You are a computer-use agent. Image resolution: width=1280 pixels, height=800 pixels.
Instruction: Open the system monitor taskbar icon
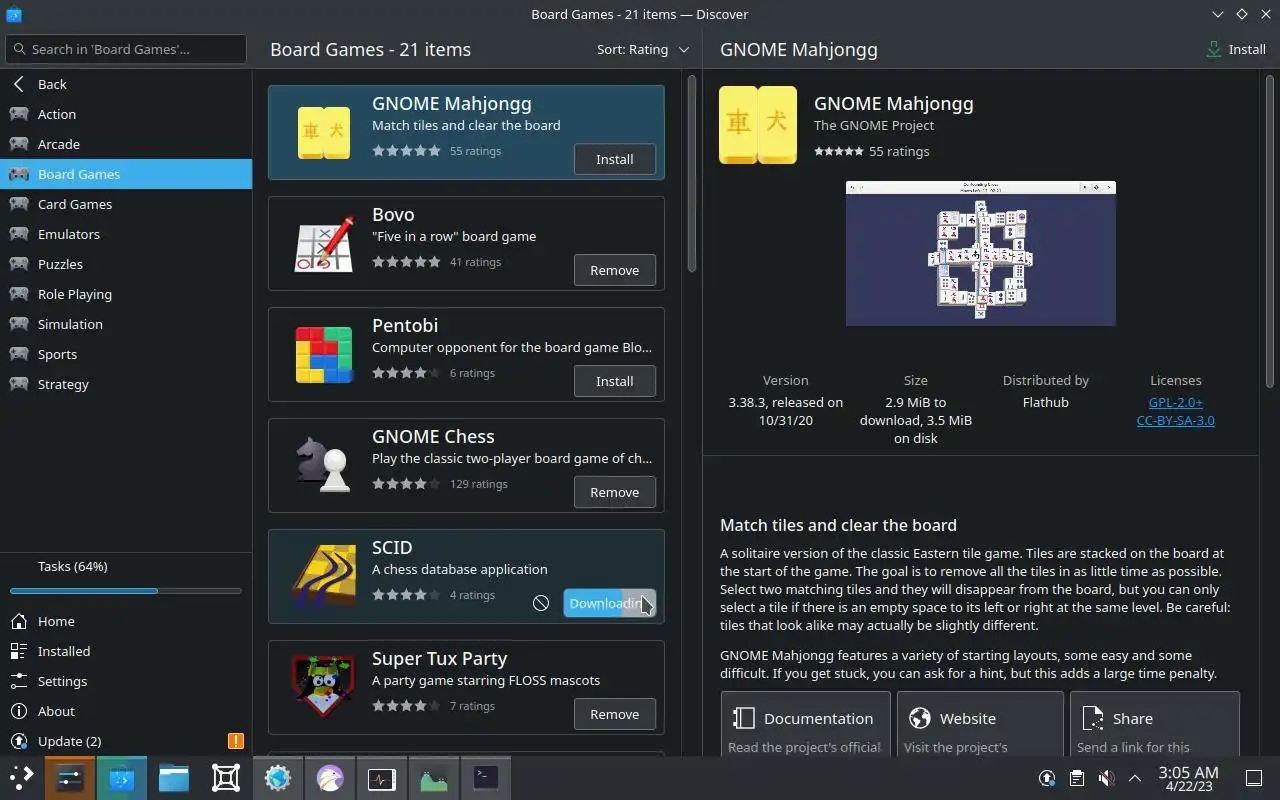[x=382, y=777]
